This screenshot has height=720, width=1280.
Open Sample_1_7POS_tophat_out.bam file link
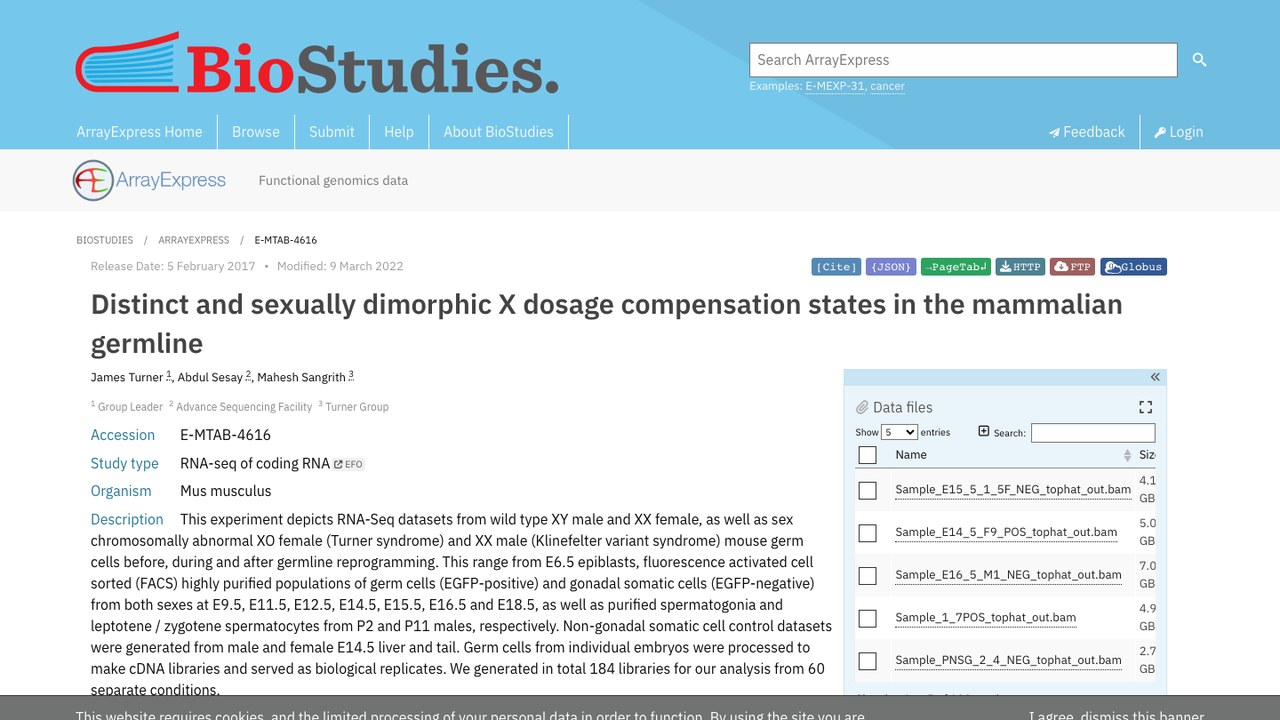coord(985,617)
